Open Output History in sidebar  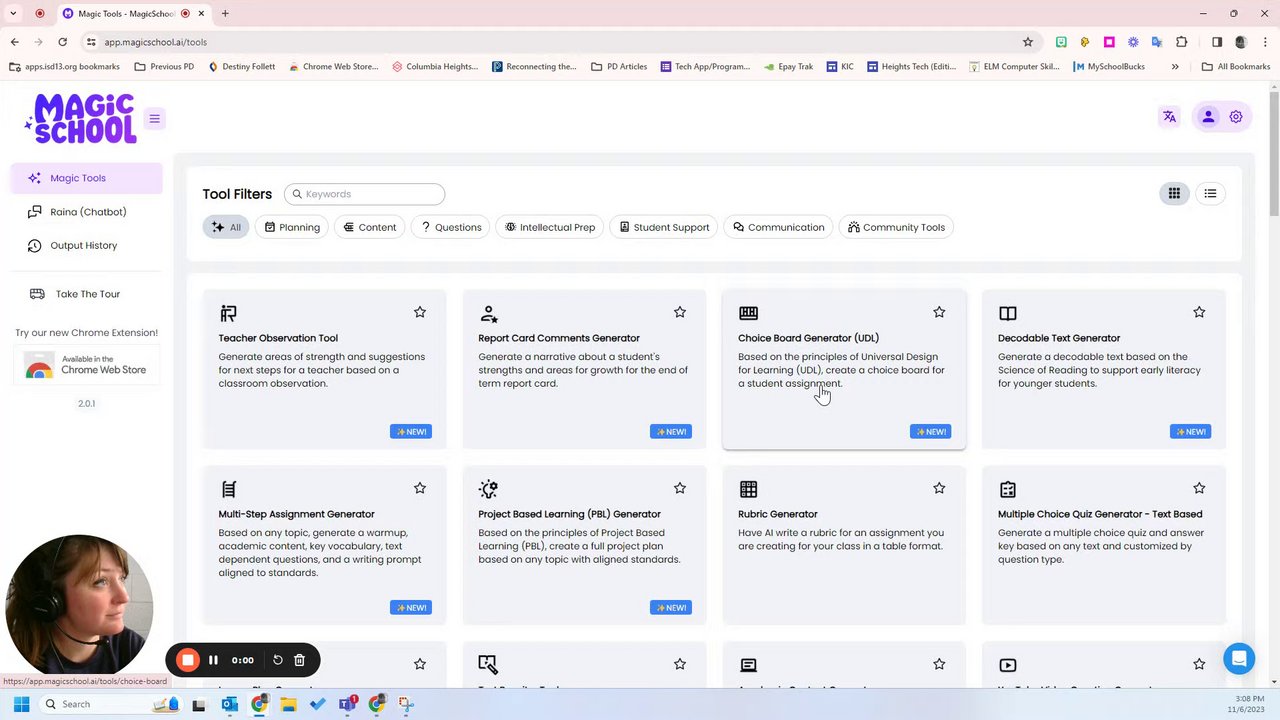87,245
